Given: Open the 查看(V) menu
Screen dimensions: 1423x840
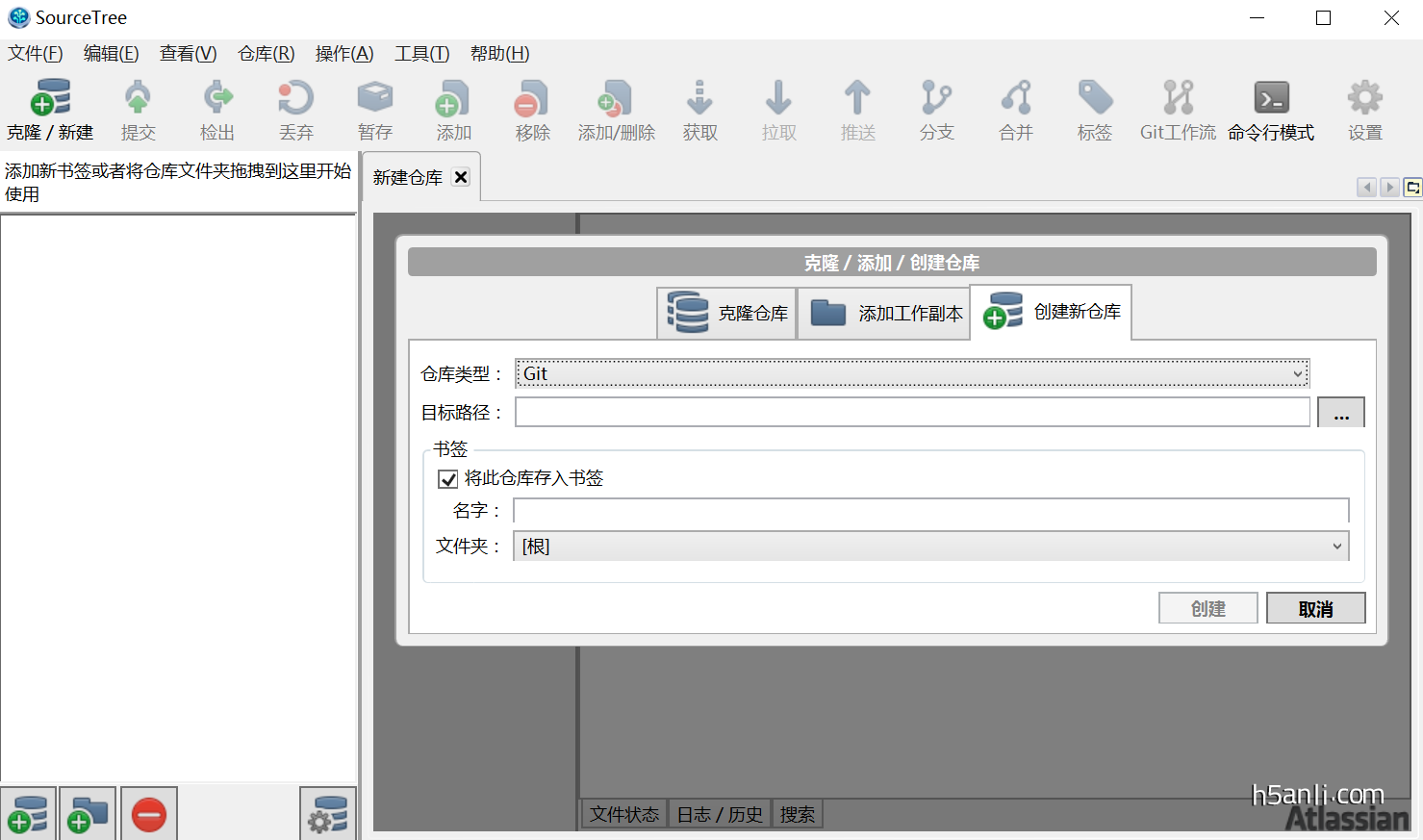Looking at the screenshot, I should point(189,54).
